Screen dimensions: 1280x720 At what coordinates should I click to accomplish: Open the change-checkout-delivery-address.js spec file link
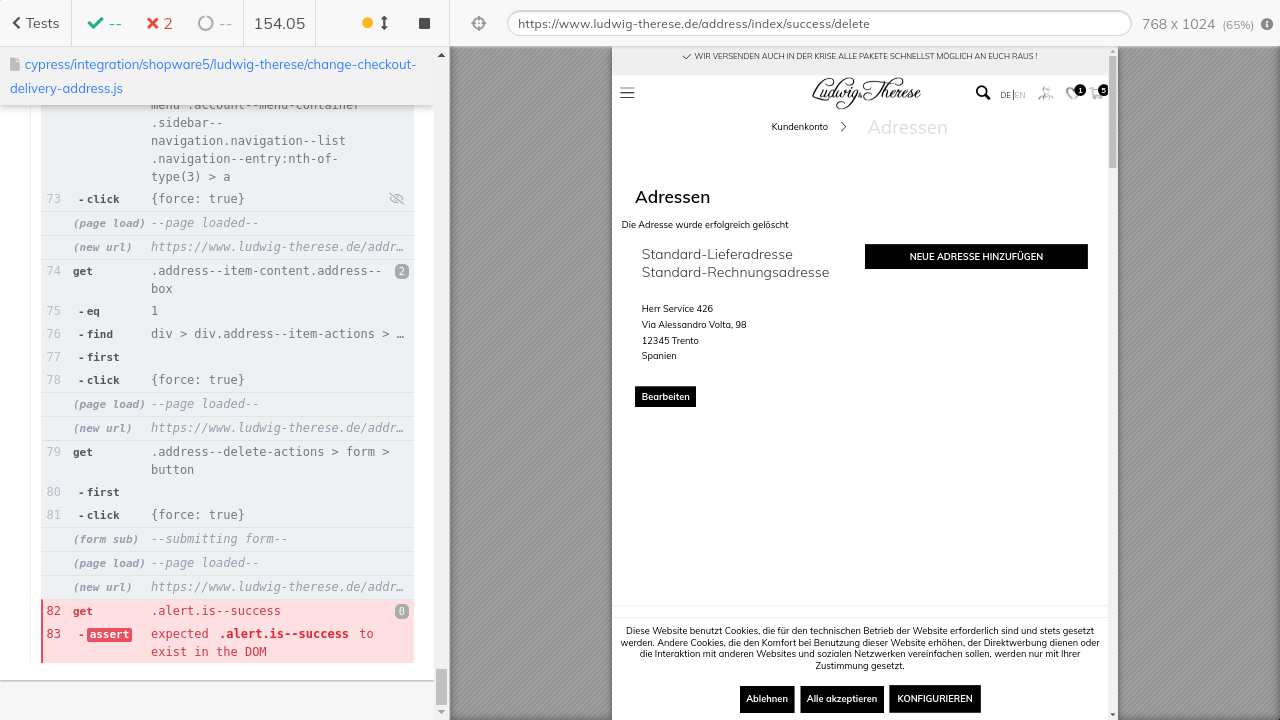212,76
